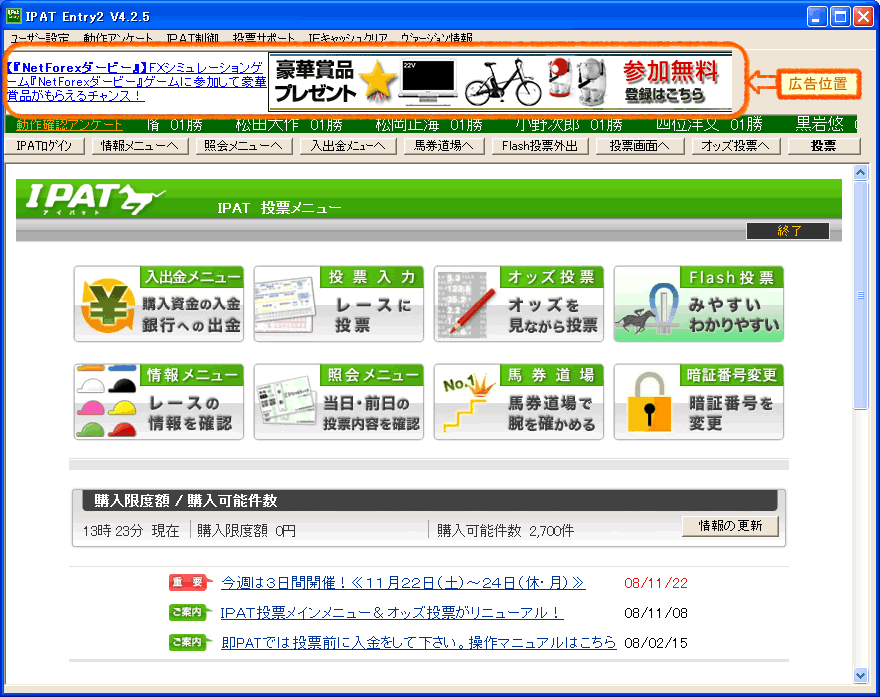This screenshot has width=880, height=697.
Task: Open the IEキャッシュクリア menu
Action: click(348, 38)
